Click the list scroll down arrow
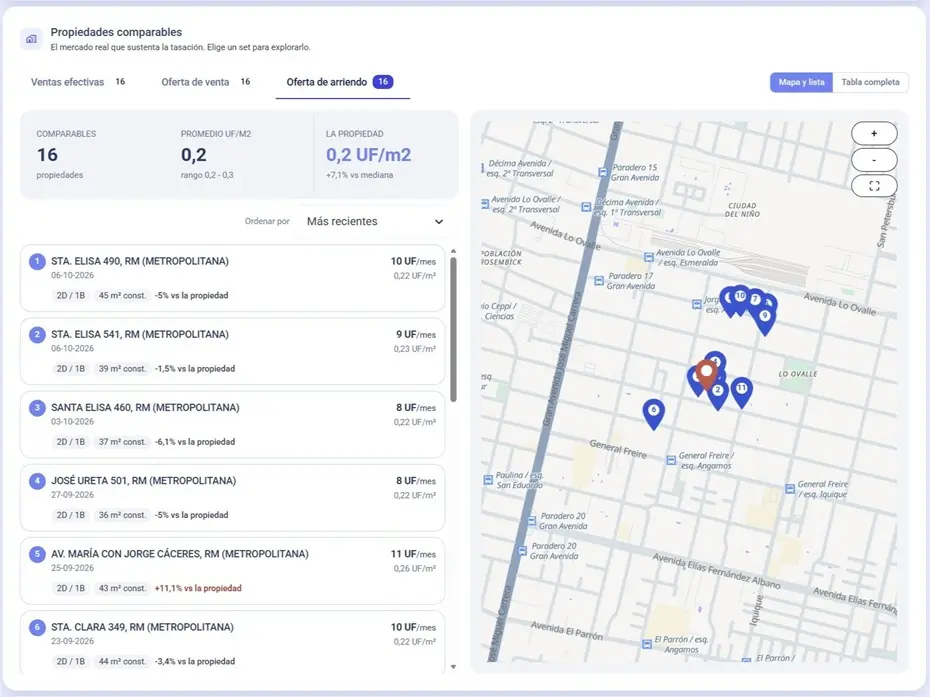Image resolution: width=930 pixels, height=697 pixels. (453, 667)
